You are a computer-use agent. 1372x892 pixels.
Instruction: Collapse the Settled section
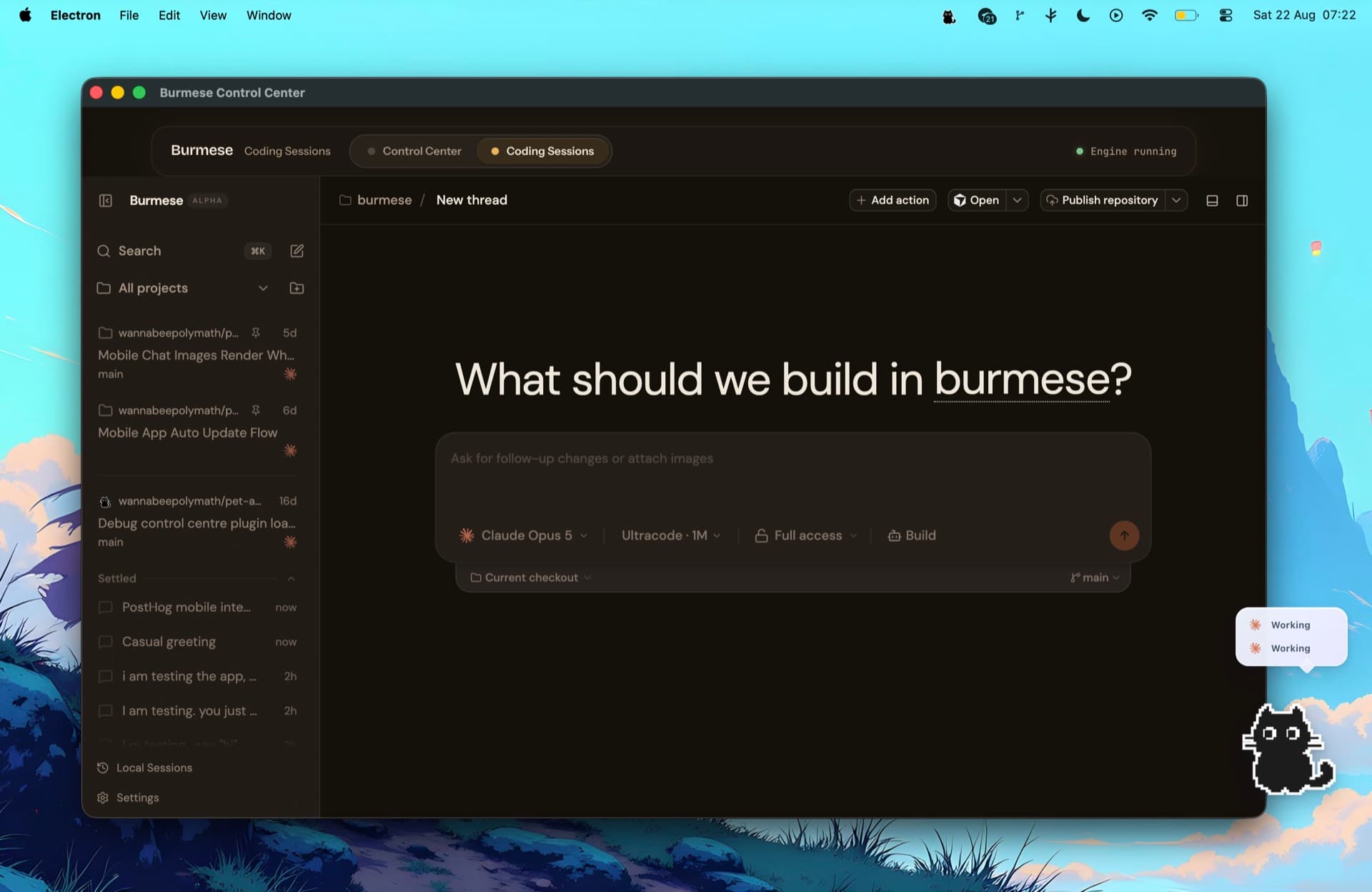point(291,578)
